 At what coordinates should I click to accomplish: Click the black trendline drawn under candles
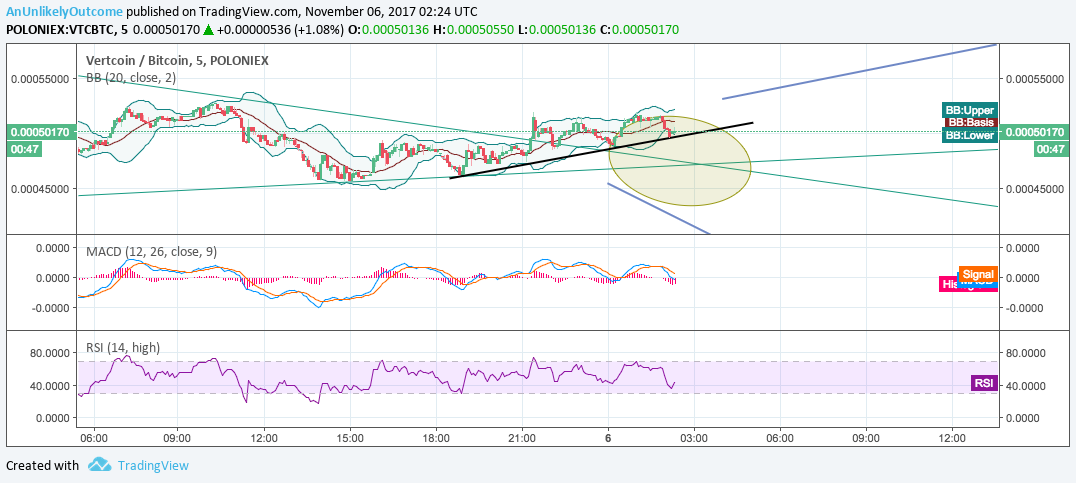point(601,150)
